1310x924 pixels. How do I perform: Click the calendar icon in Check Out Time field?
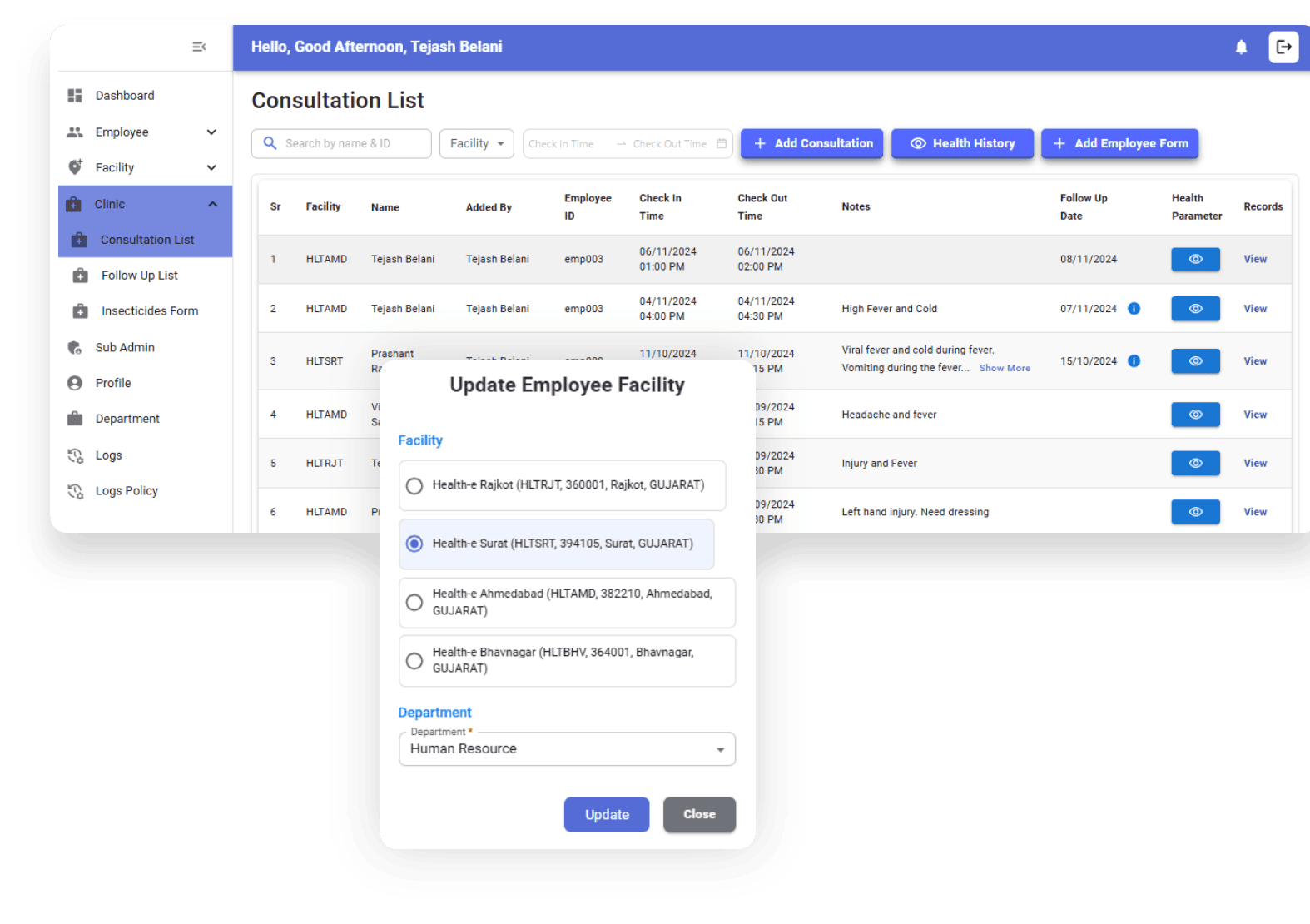point(722,144)
